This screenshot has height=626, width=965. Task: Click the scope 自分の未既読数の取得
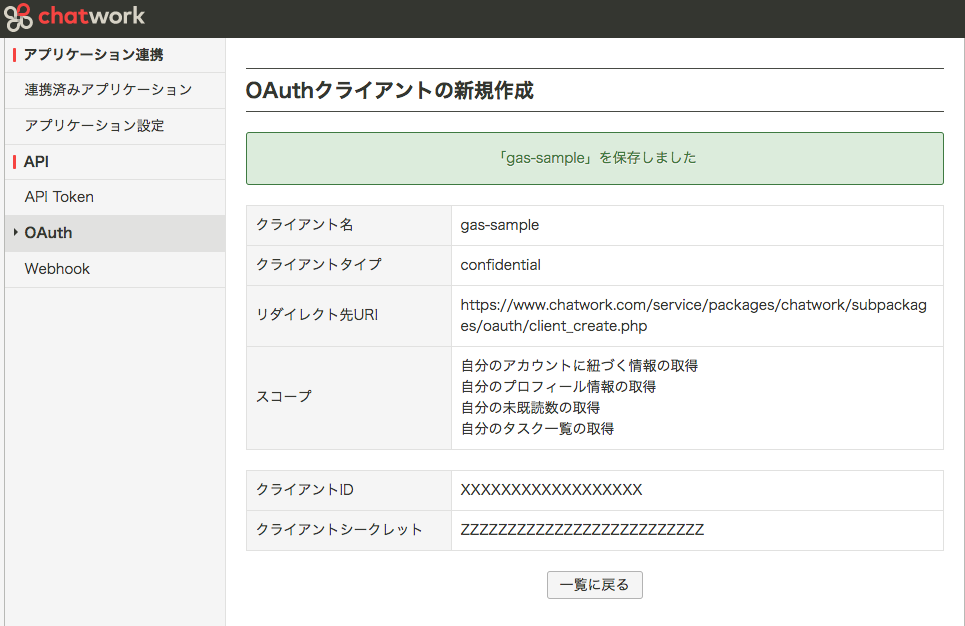(x=531, y=407)
